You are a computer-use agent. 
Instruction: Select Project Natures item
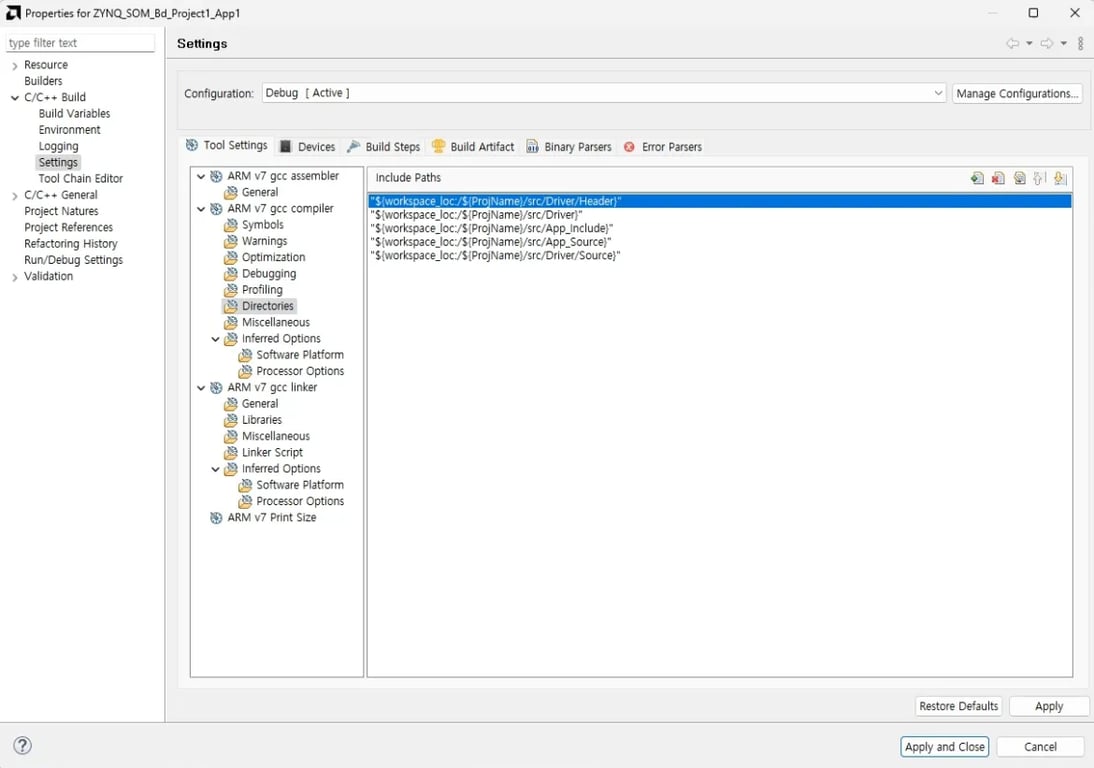click(x=61, y=211)
